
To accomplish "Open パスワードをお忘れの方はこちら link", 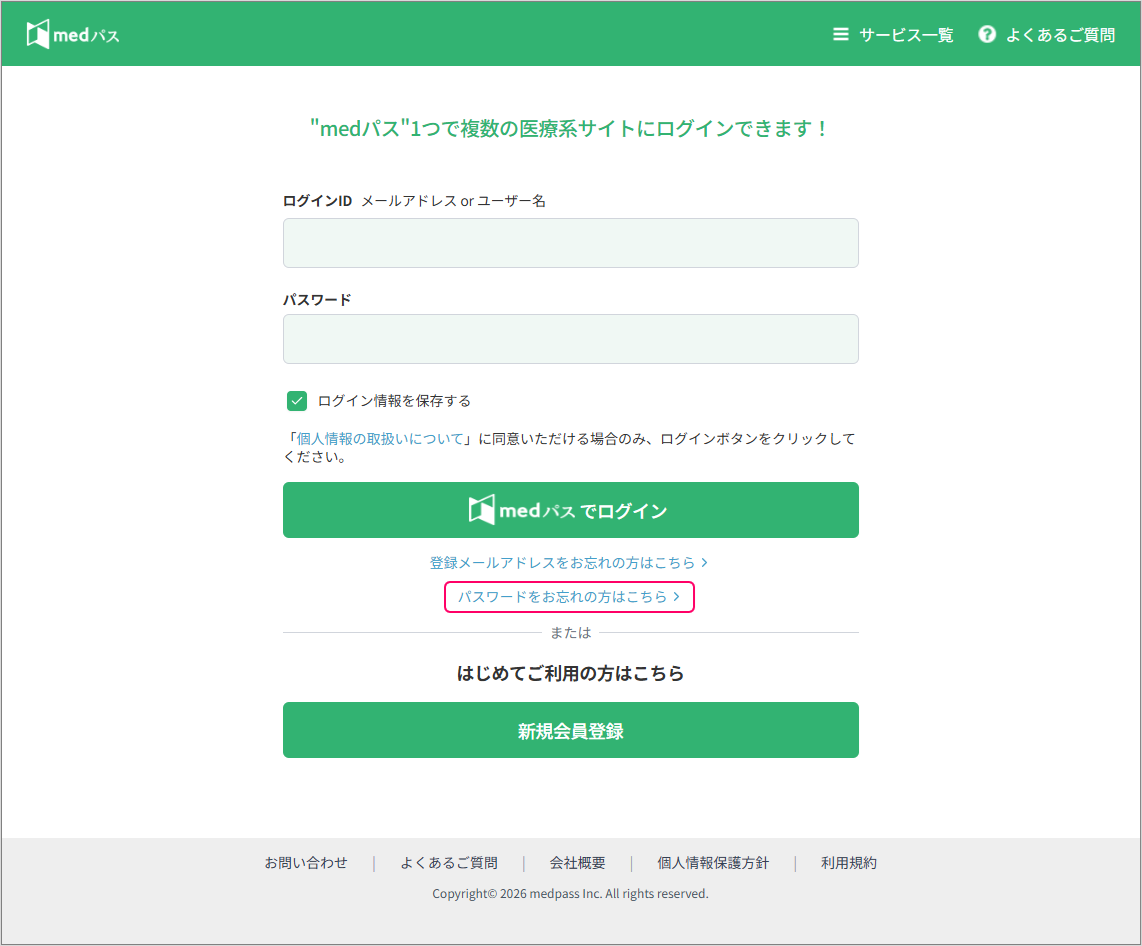I will tap(569, 597).
